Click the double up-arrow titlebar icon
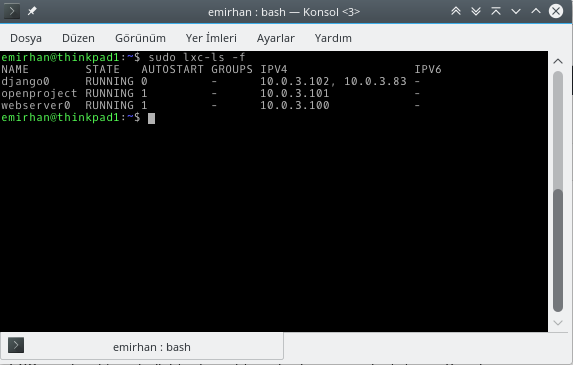 coord(456,11)
